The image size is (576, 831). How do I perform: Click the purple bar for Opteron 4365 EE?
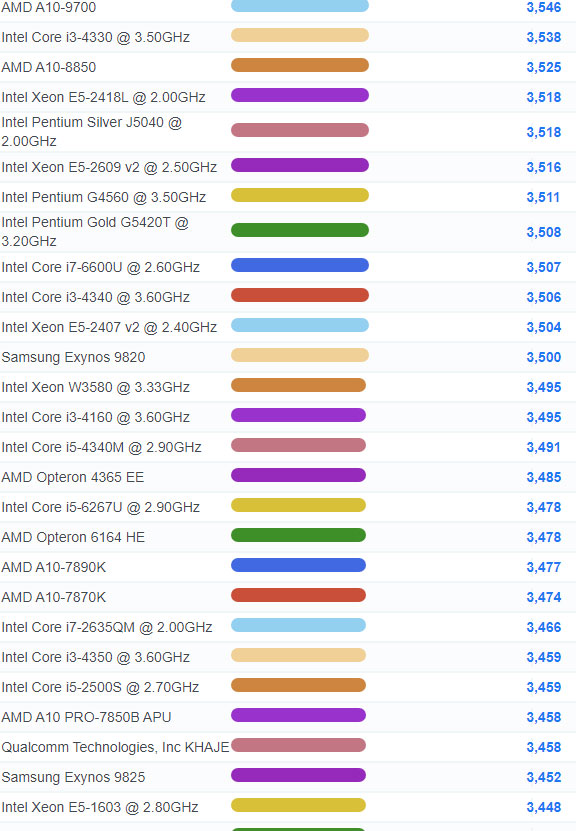click(x=298, y=475)
